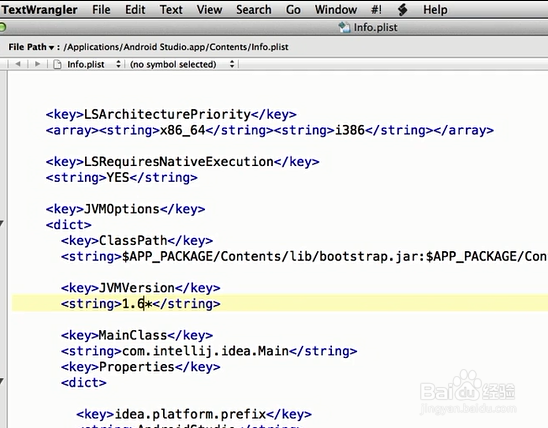Click the file path text in the path bar
The height and width of the screenshot is (428, 548).
[176, 47]
